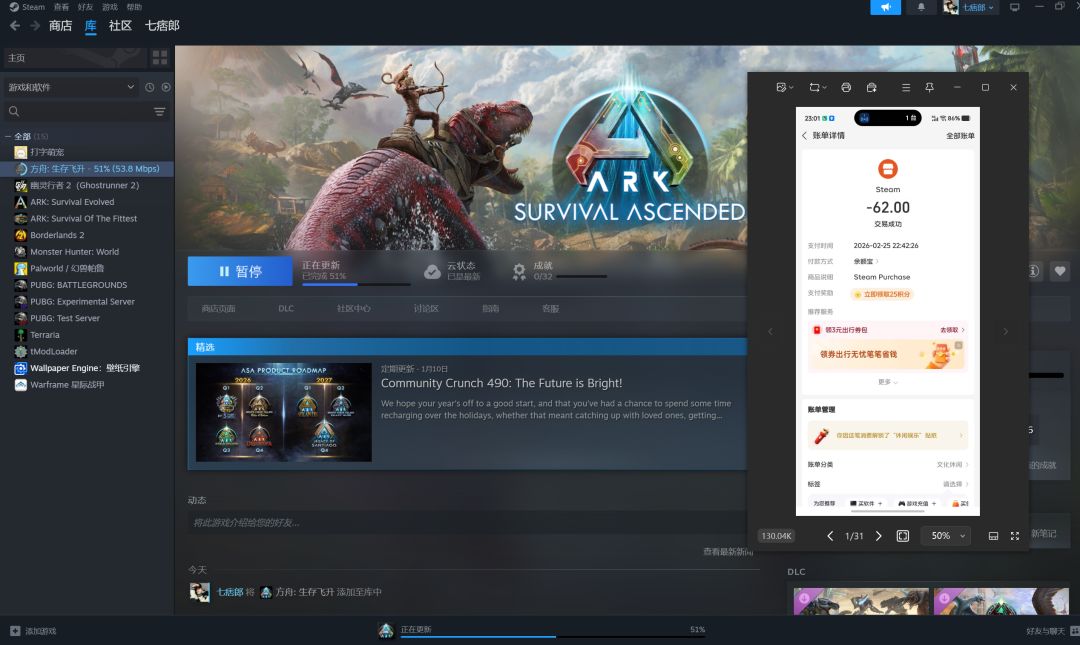Click the cloud status icon
Image resolution: width=1080 pixels, height=645 pixels.
(432, 272)
